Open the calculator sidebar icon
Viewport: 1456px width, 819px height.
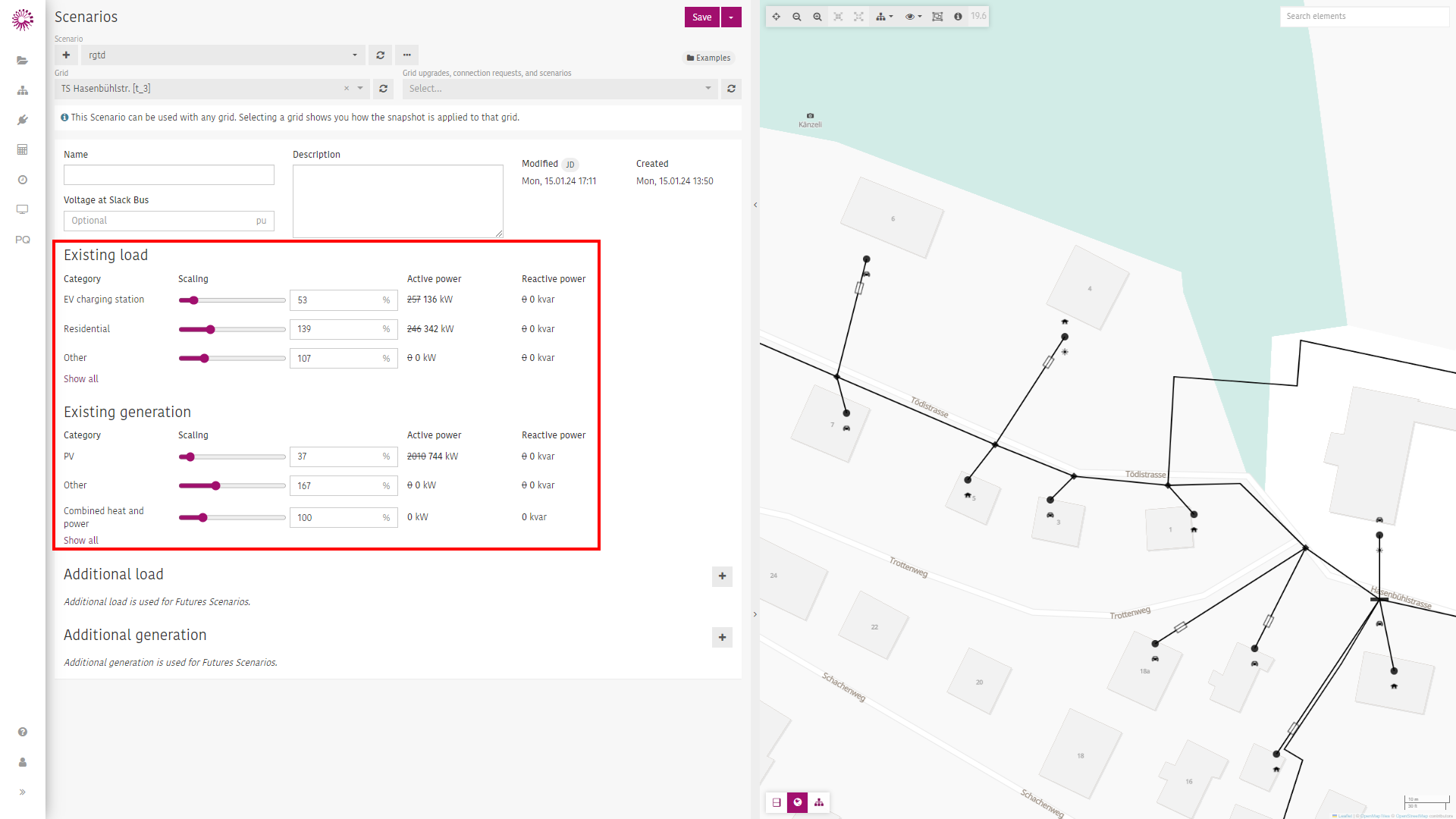[23, 150]
